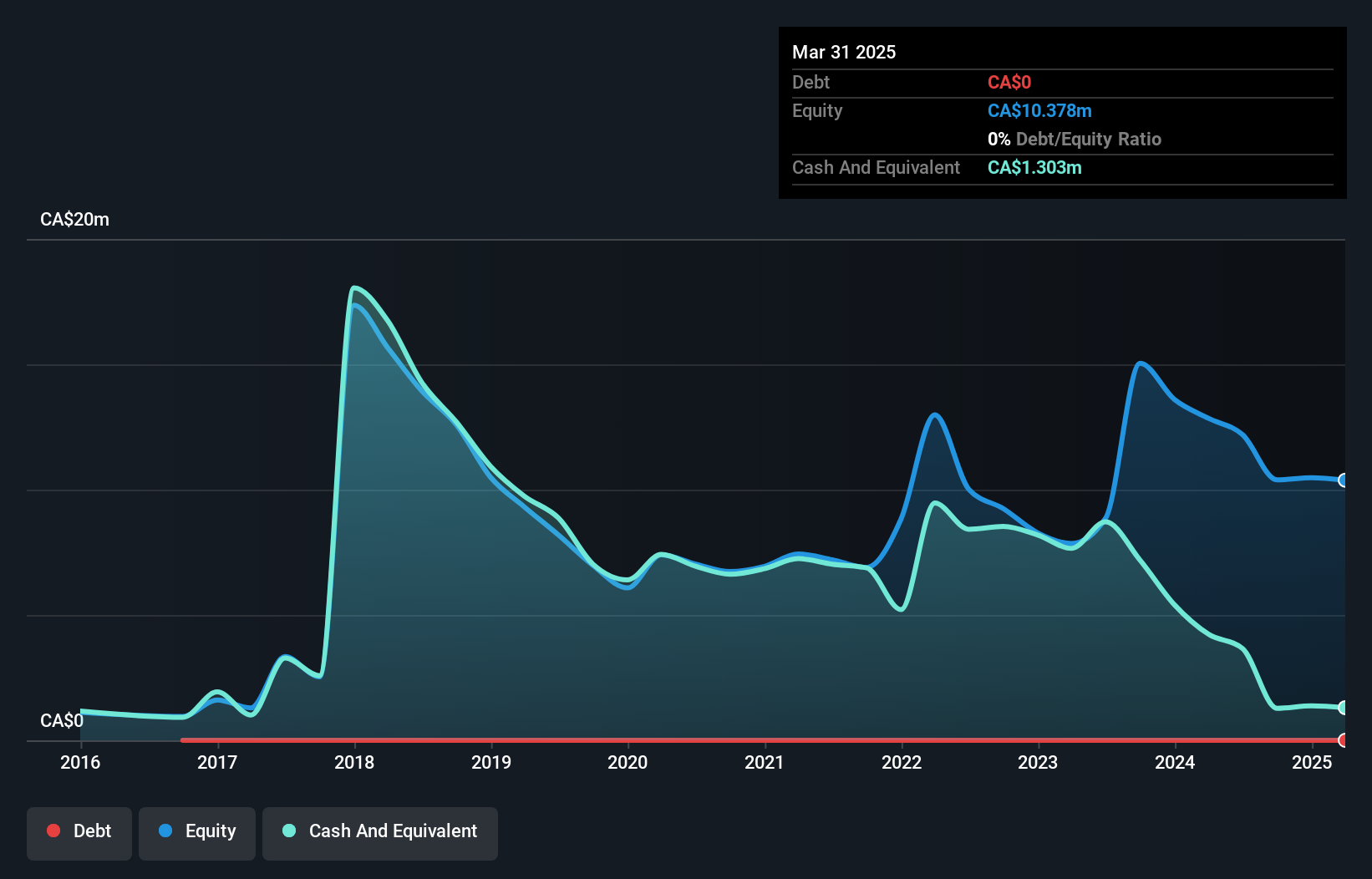The width and height of the screenshot is (1372, 879).
Task: Click the 2024 x-axis label
Action: (x=1175, y=762)
